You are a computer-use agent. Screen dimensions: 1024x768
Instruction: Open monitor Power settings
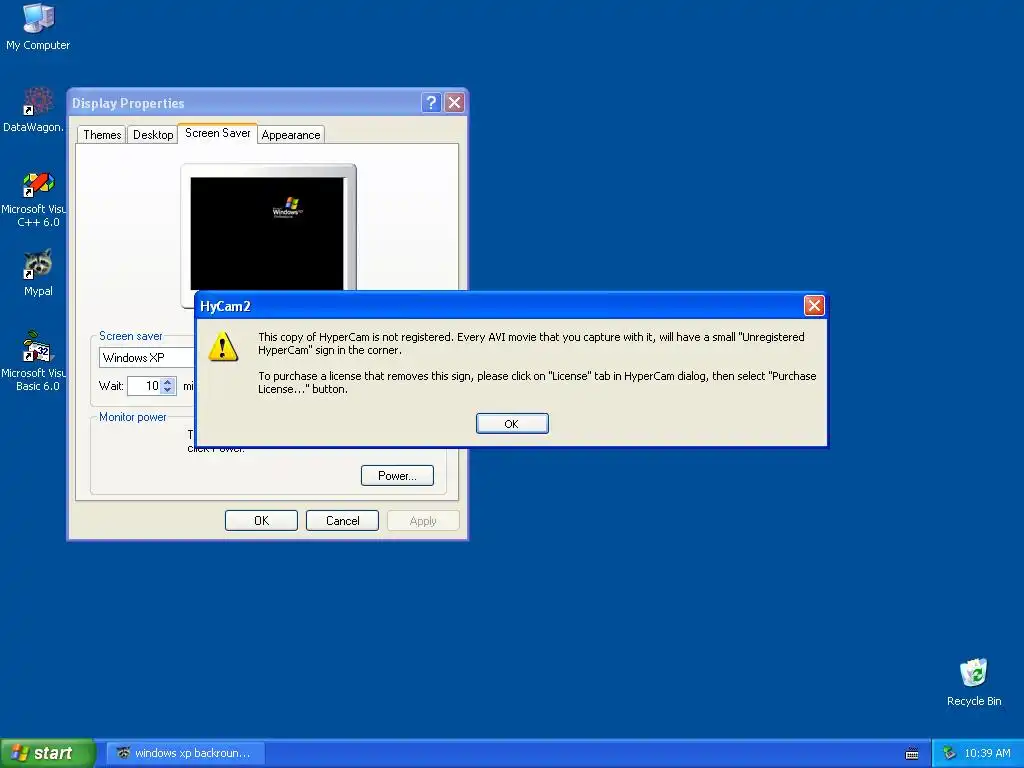coord(397,475)
